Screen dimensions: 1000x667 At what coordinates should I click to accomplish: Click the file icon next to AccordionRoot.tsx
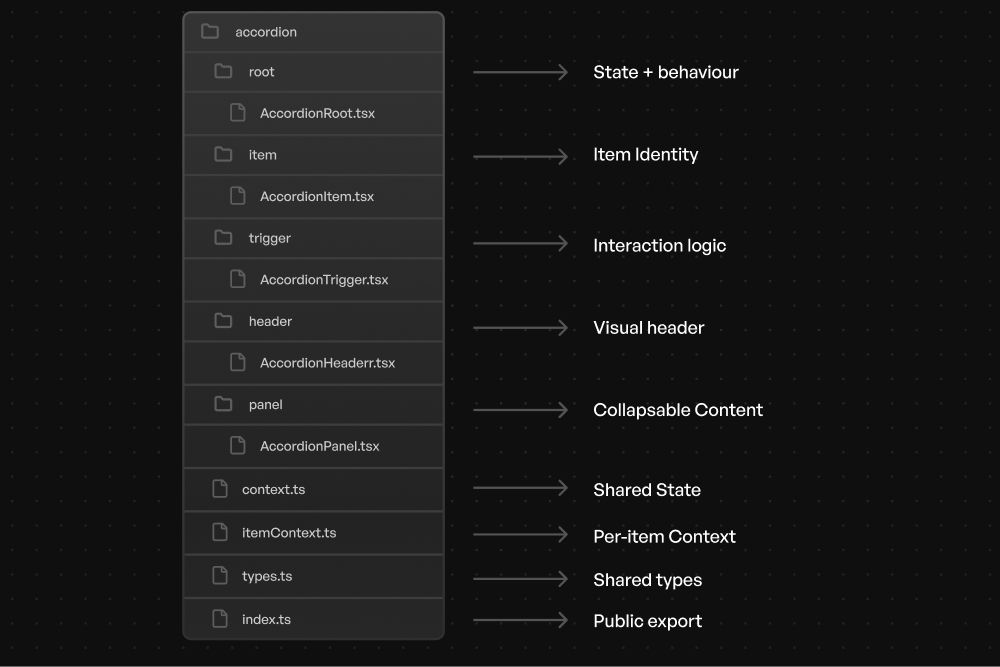point(238,113)
